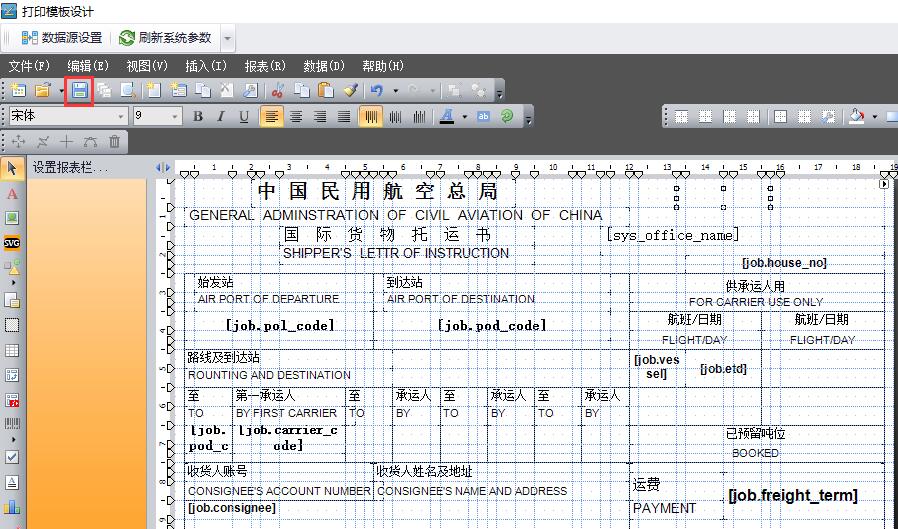Viewport: 898px width, 529px height.
Task: Click the 刷新系统参数 button
Action: pos(166,38)
